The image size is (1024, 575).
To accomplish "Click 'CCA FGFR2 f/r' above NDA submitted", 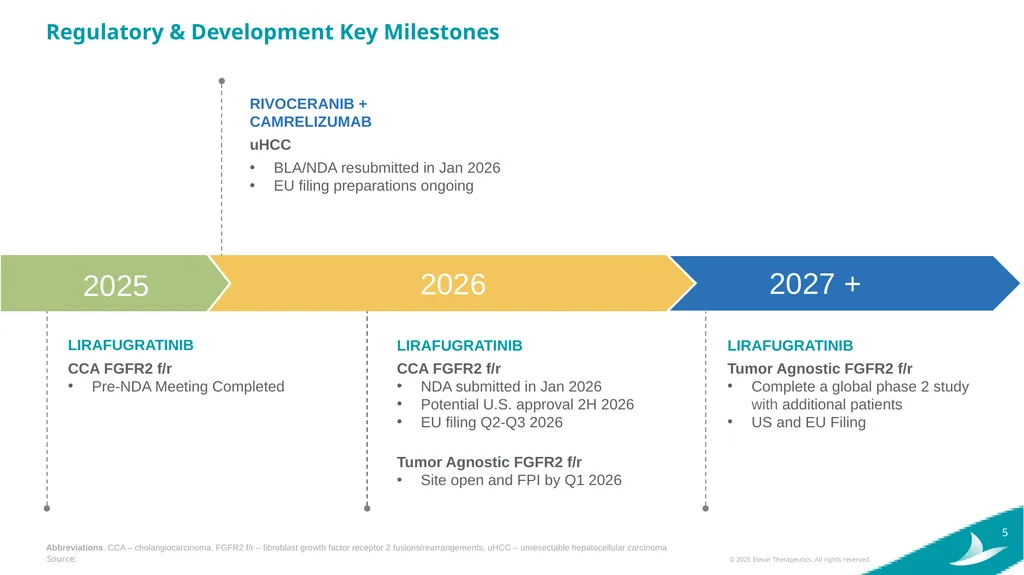I will [x=449, y=369].
